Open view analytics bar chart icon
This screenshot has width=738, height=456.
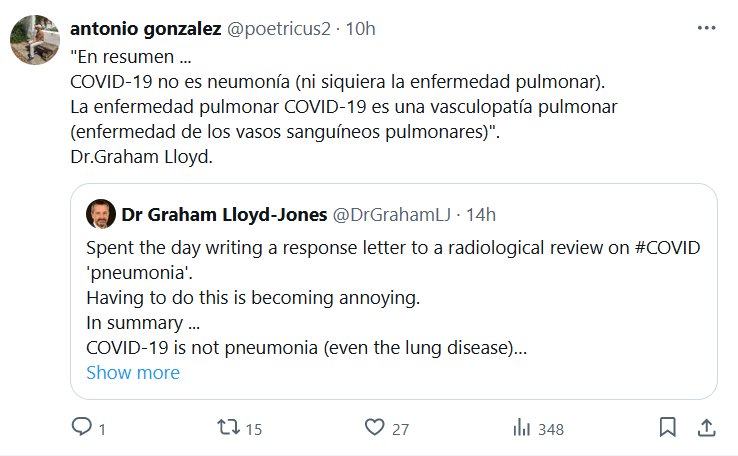click(521, 428)
